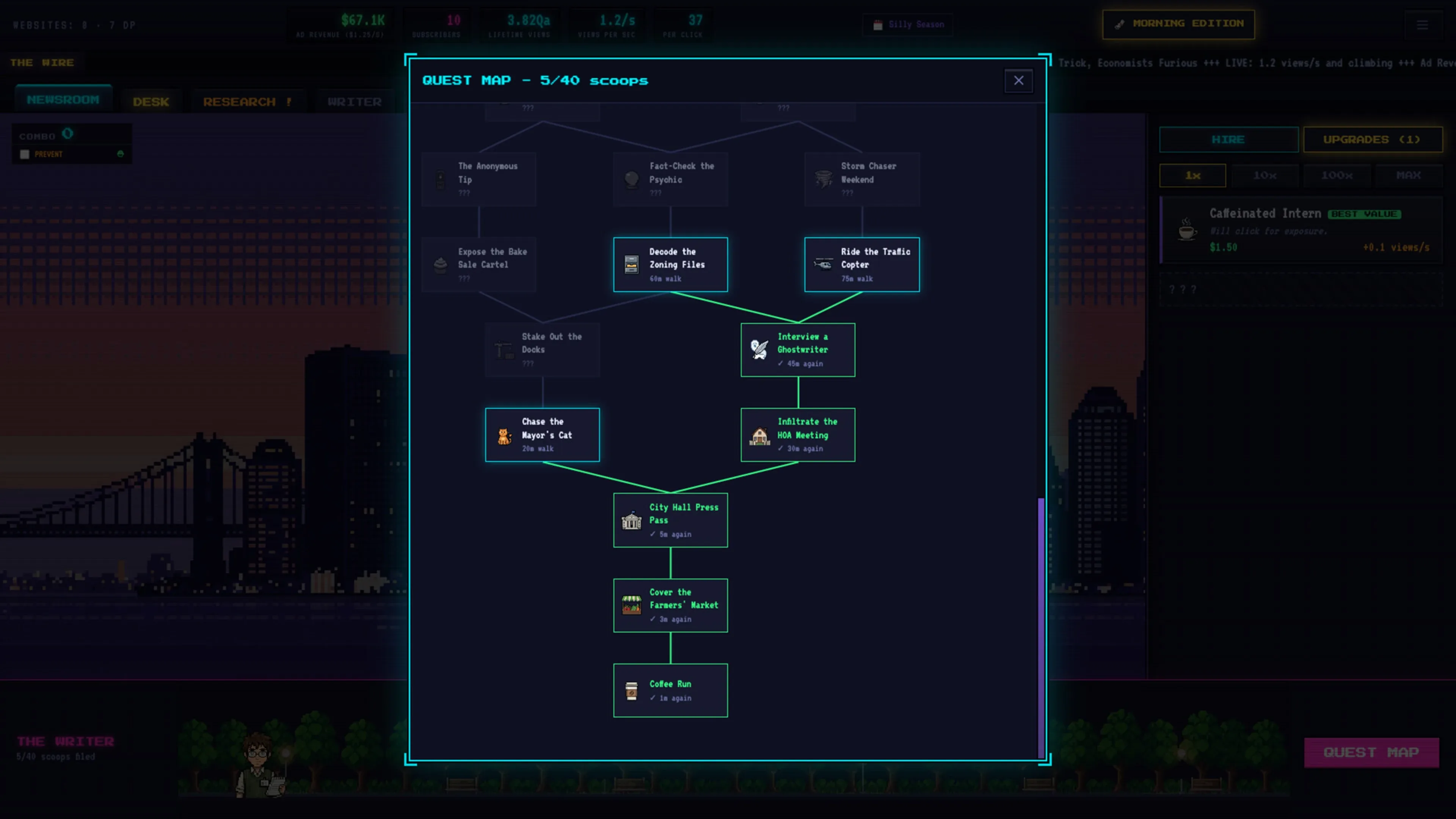The width and height of the screenshot is (1456, 819).
Task: Click the writer character sprite in the park
Action: pyautogui.click(x=260, y=764)
